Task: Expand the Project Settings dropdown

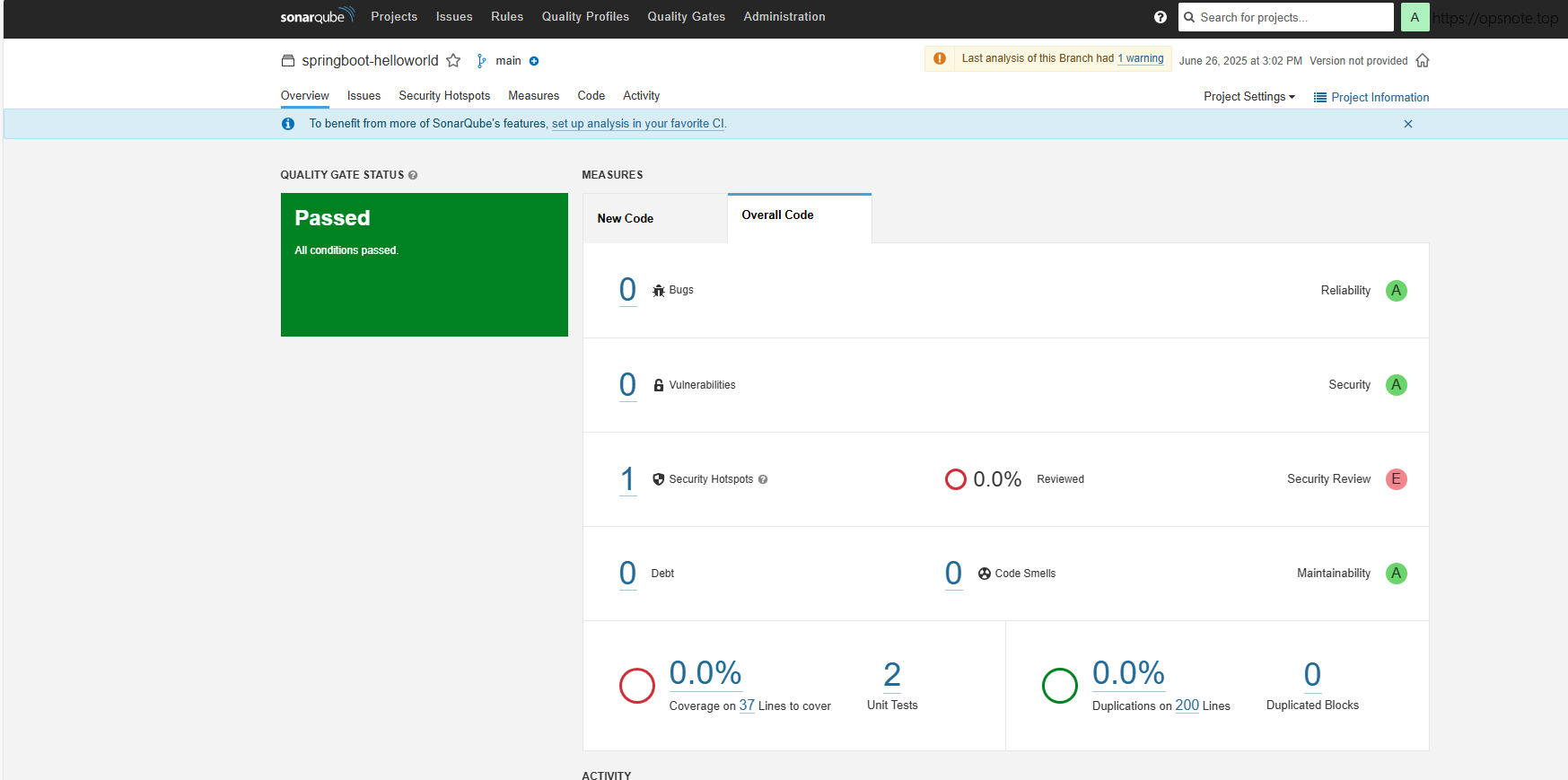Action: (1249, 97)
